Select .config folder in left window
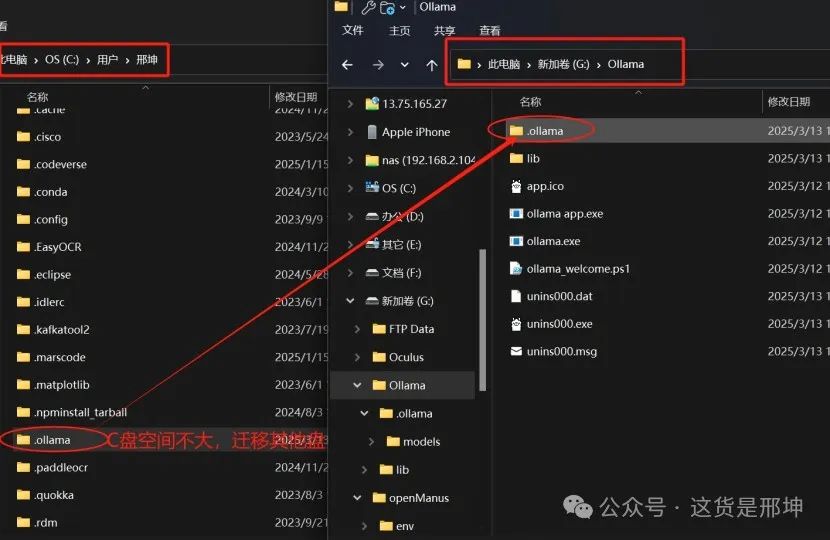This screenshot has width=830, height=540. [x=42, y=219]
